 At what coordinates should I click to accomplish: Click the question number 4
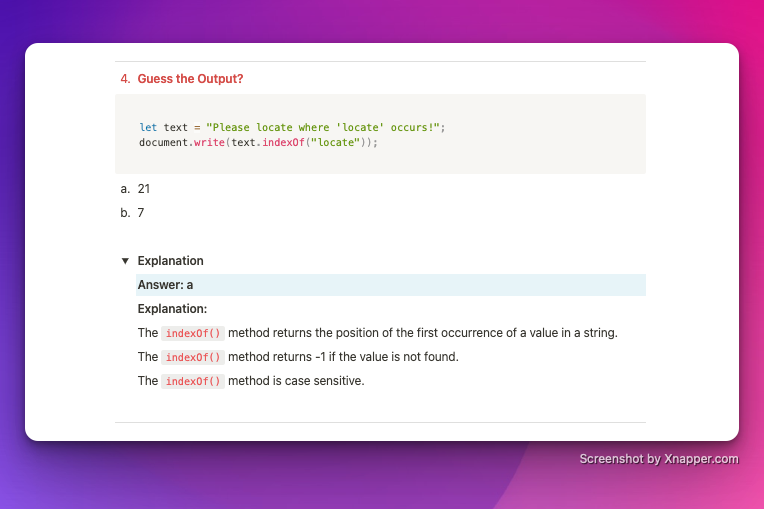125,79
